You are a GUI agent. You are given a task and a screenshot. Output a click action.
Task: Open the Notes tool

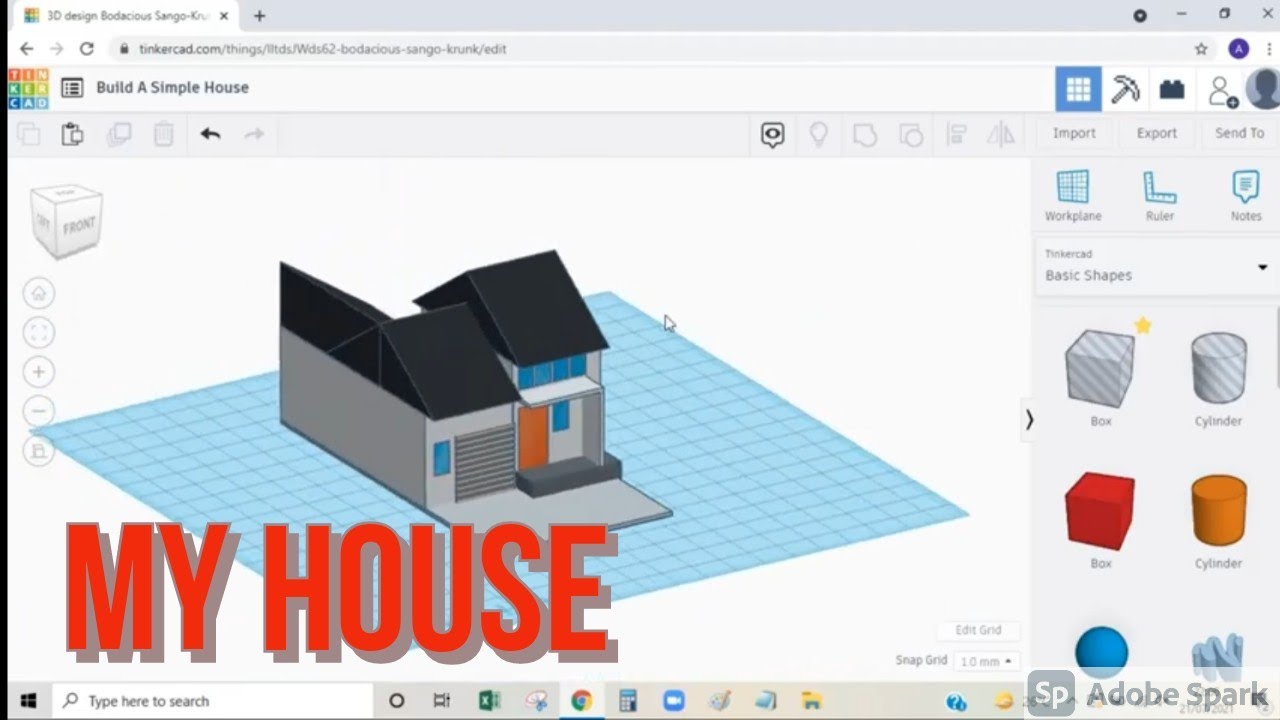pos(1246,196)
